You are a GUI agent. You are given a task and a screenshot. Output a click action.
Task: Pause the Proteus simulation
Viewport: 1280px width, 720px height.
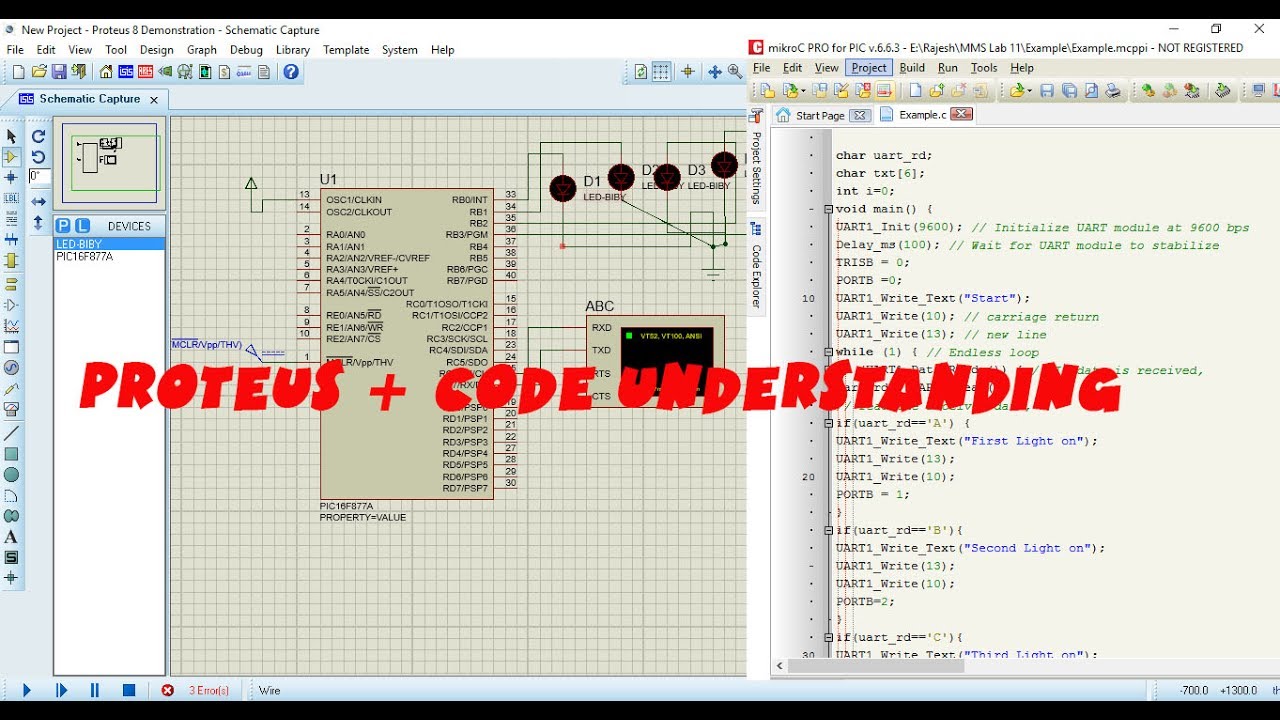pos(95,690)
